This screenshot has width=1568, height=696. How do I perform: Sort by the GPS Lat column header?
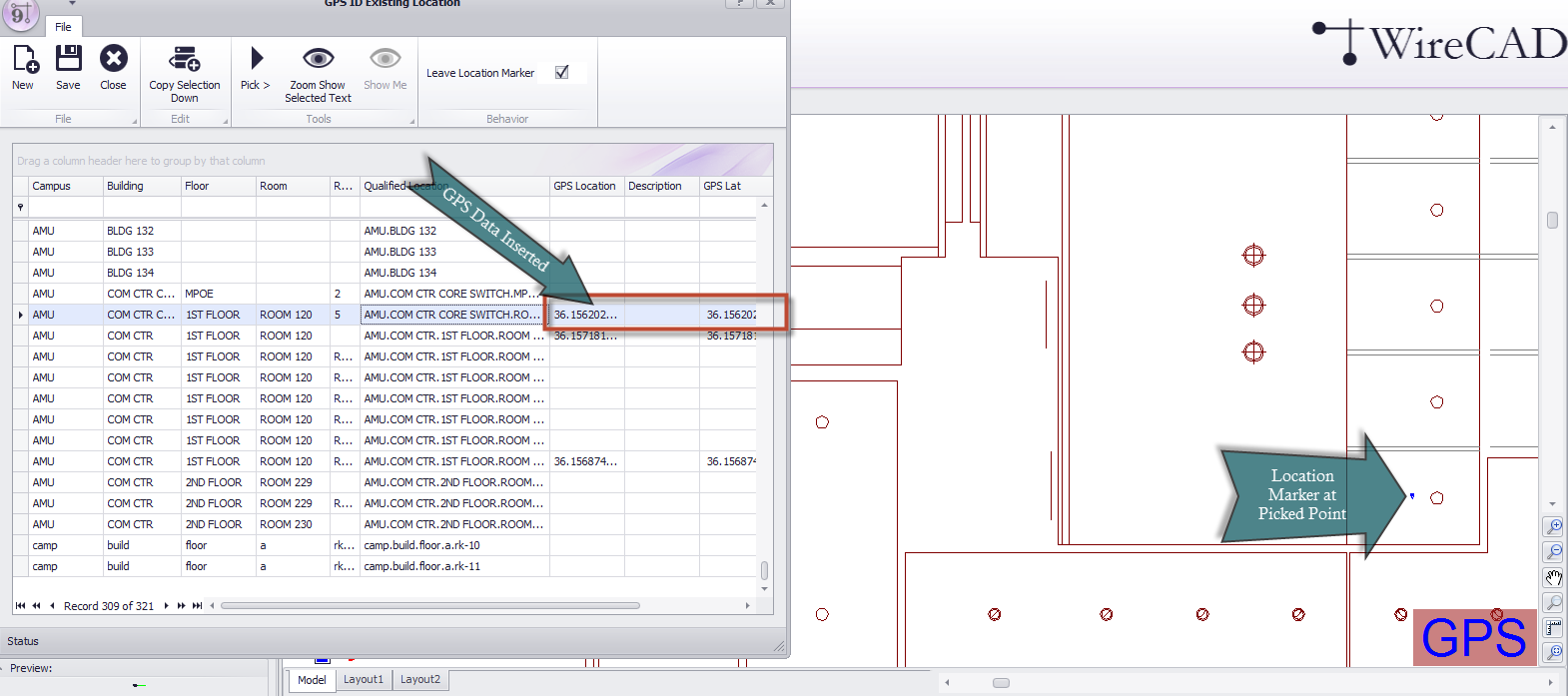pos(736,186)
